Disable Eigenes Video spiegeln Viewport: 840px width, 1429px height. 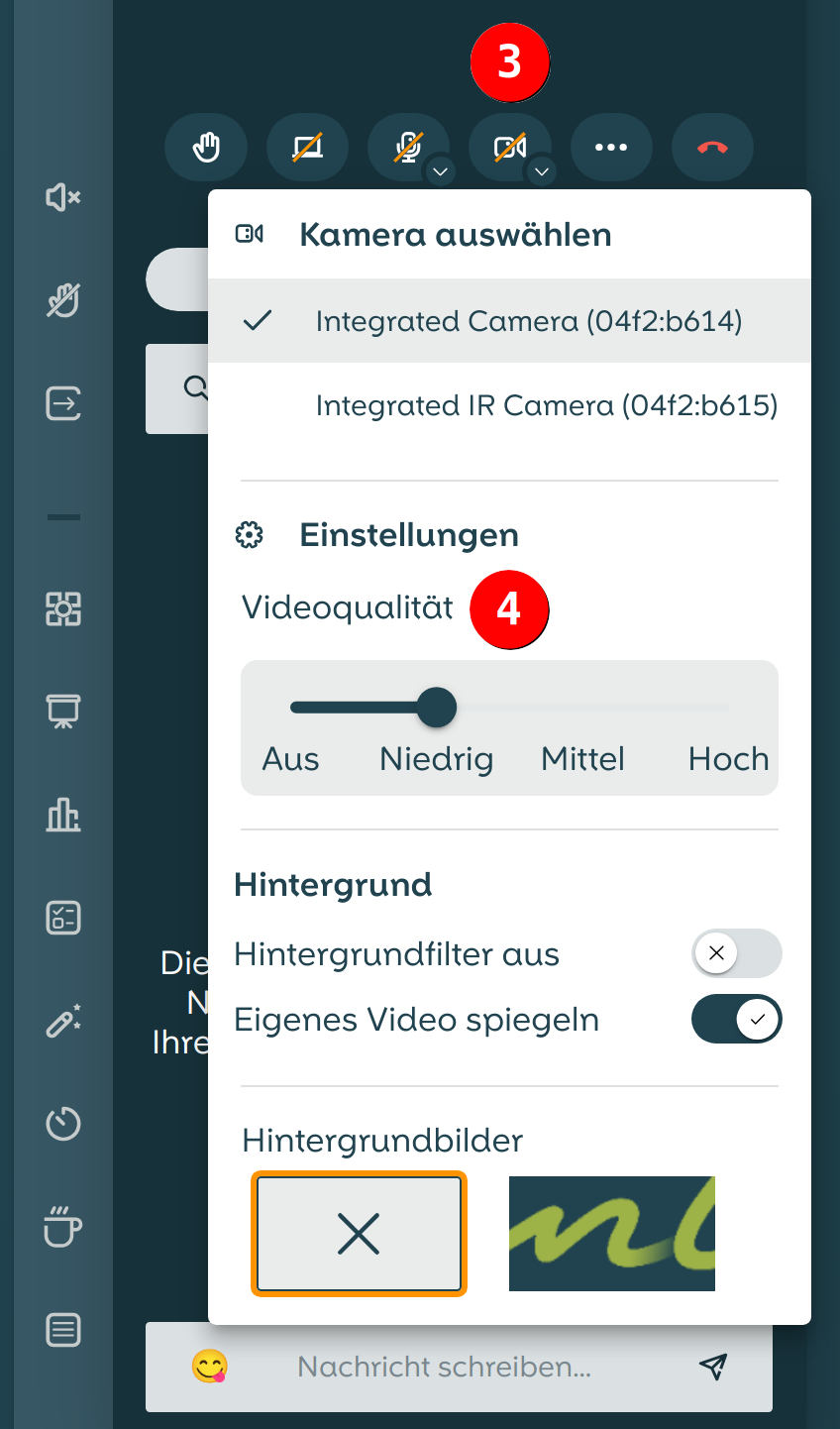736,1019
